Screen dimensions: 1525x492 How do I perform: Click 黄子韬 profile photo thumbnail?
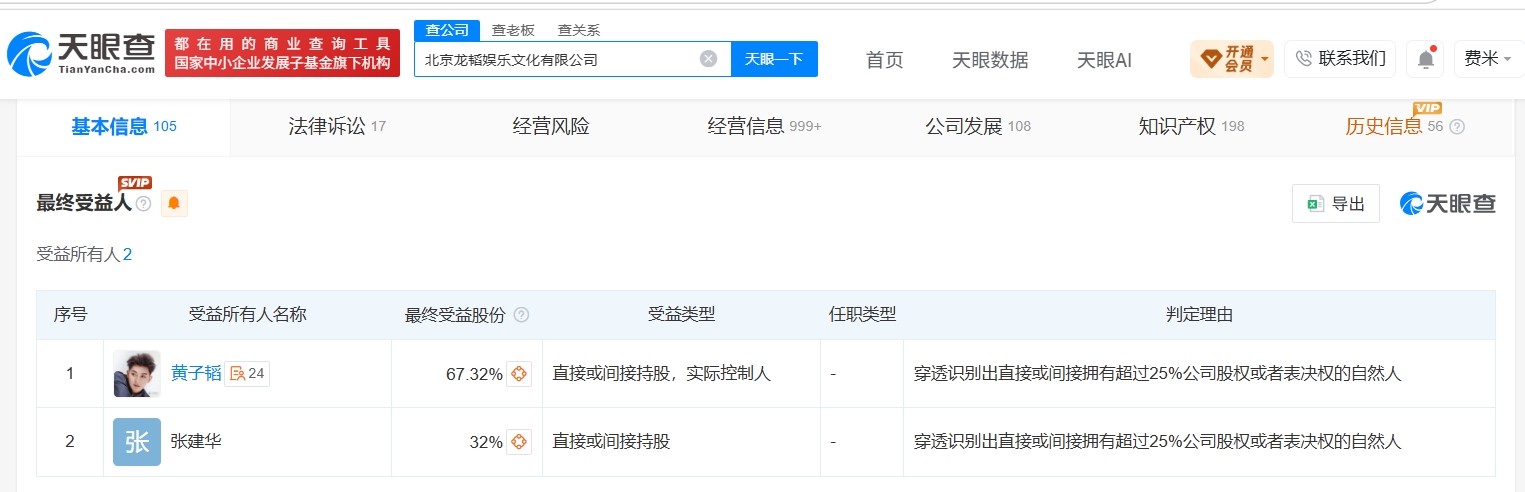click(137, 374)
